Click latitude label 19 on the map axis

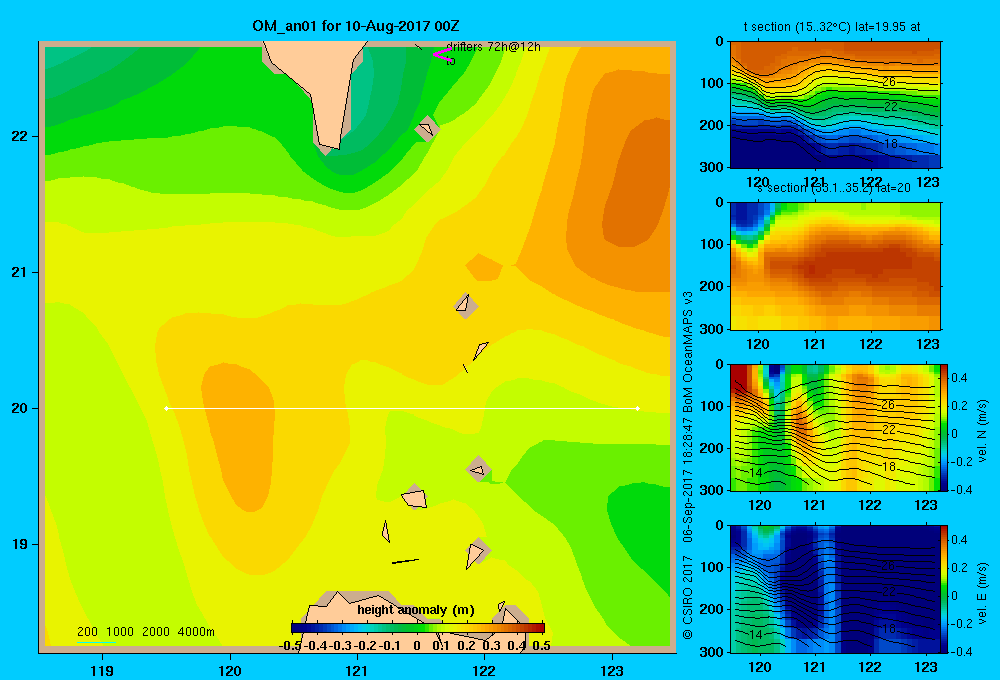pyautogui.click(x=20, y=544)
